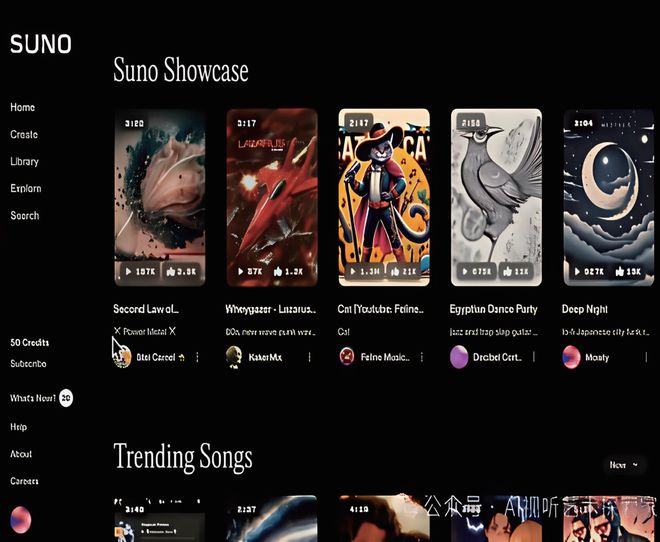
Task: Open the Library section
Action: (x=24, y=162)
